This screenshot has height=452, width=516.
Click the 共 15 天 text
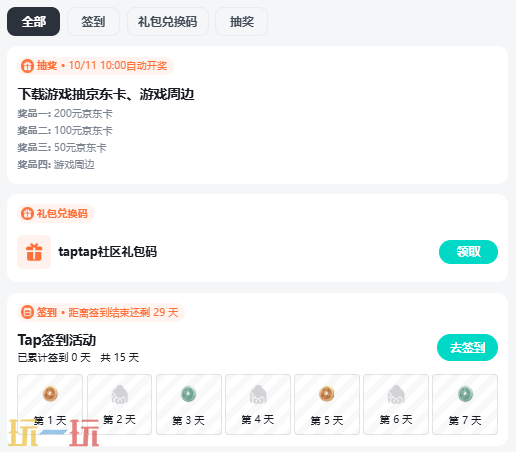point(120,357)
